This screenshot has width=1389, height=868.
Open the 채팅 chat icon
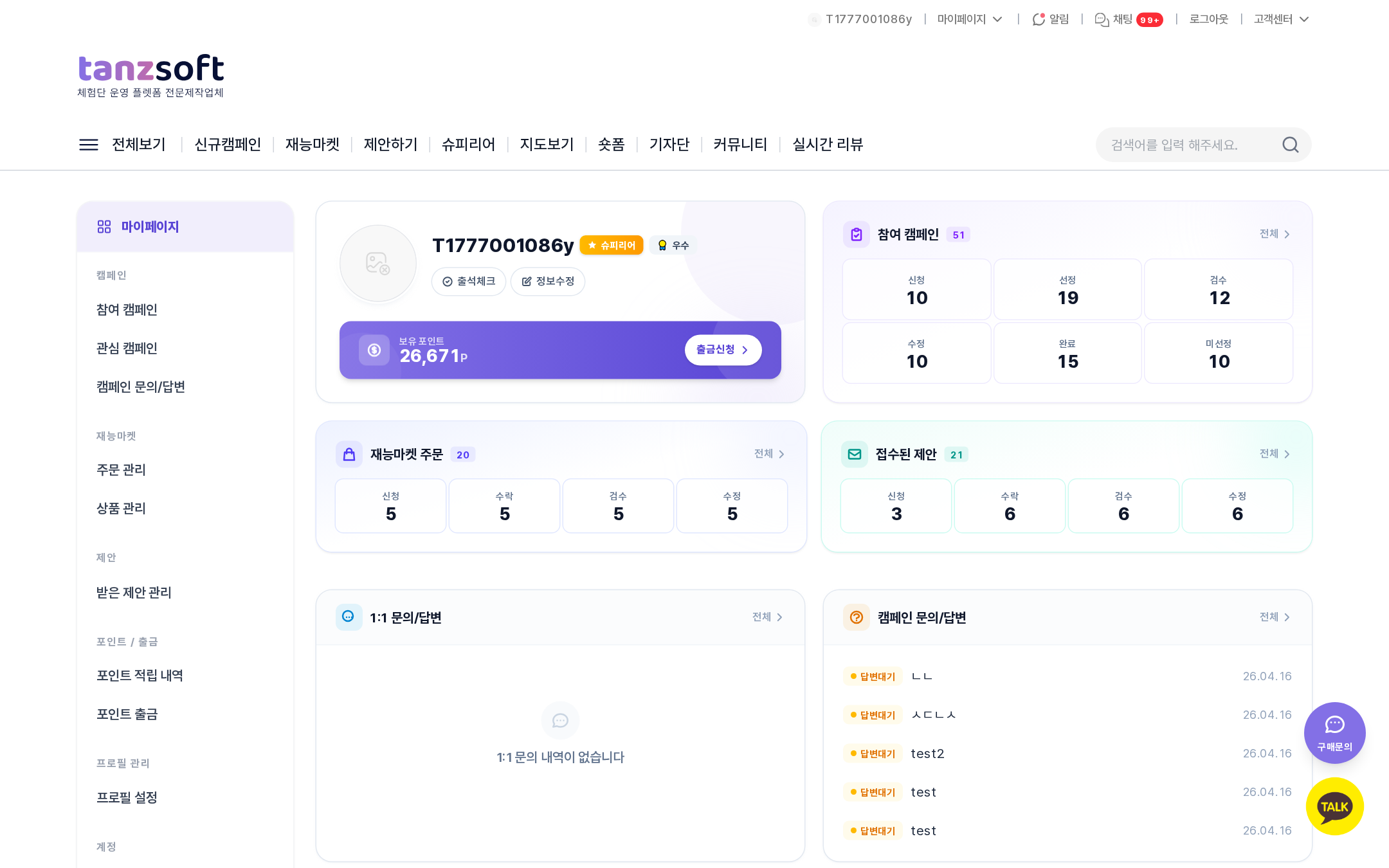tap(1102, 19)
